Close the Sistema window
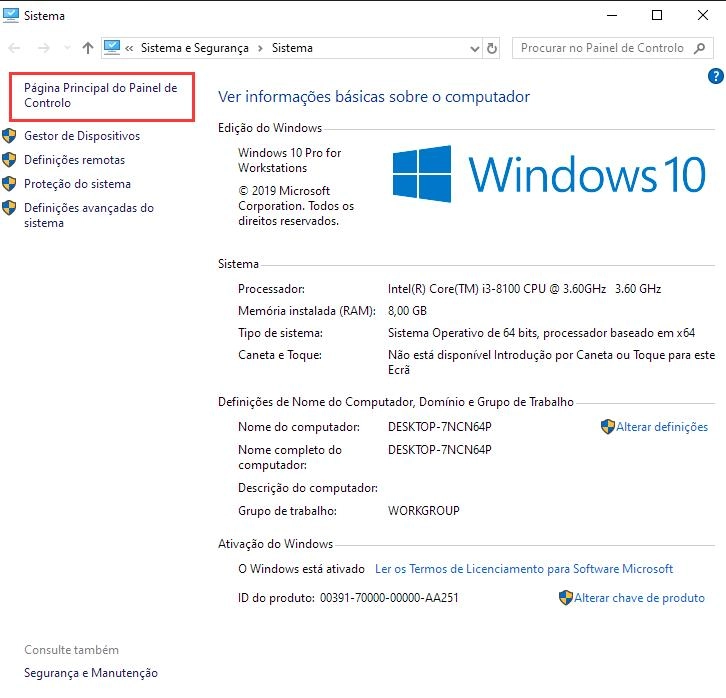This screenshot has width=726, height=698. 702,15
